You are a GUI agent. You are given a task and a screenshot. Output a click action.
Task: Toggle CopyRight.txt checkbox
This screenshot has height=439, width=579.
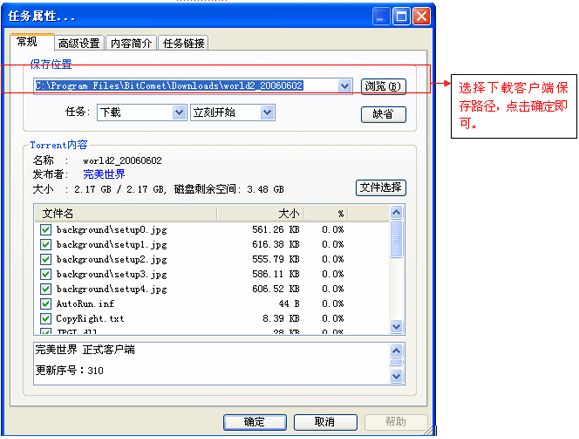point(45,318)
